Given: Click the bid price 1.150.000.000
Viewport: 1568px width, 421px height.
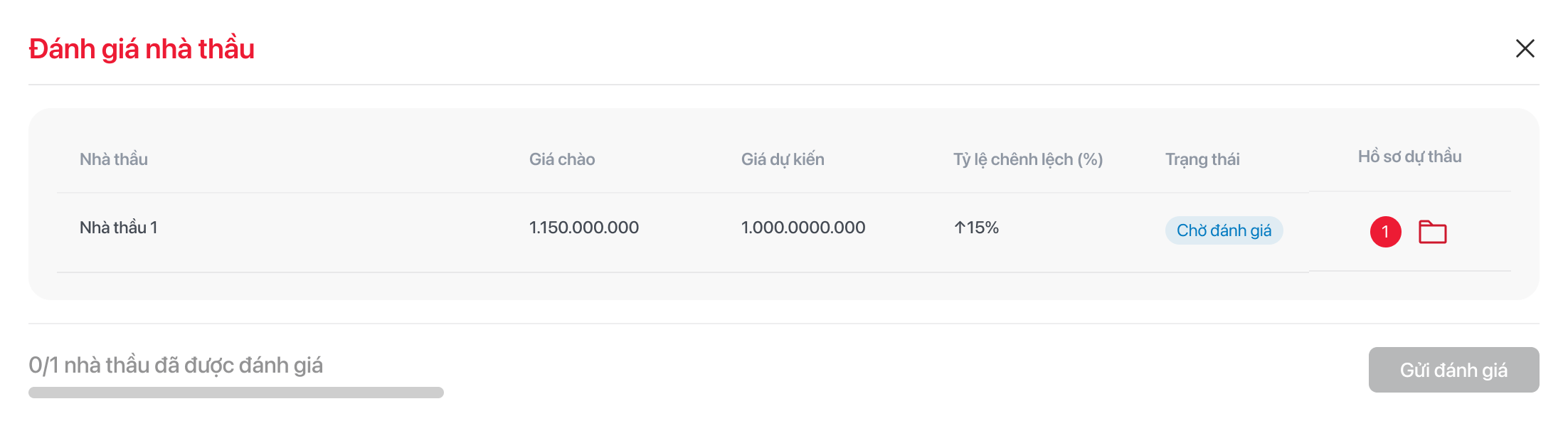Looking at the screenshot, I should 584,228.
